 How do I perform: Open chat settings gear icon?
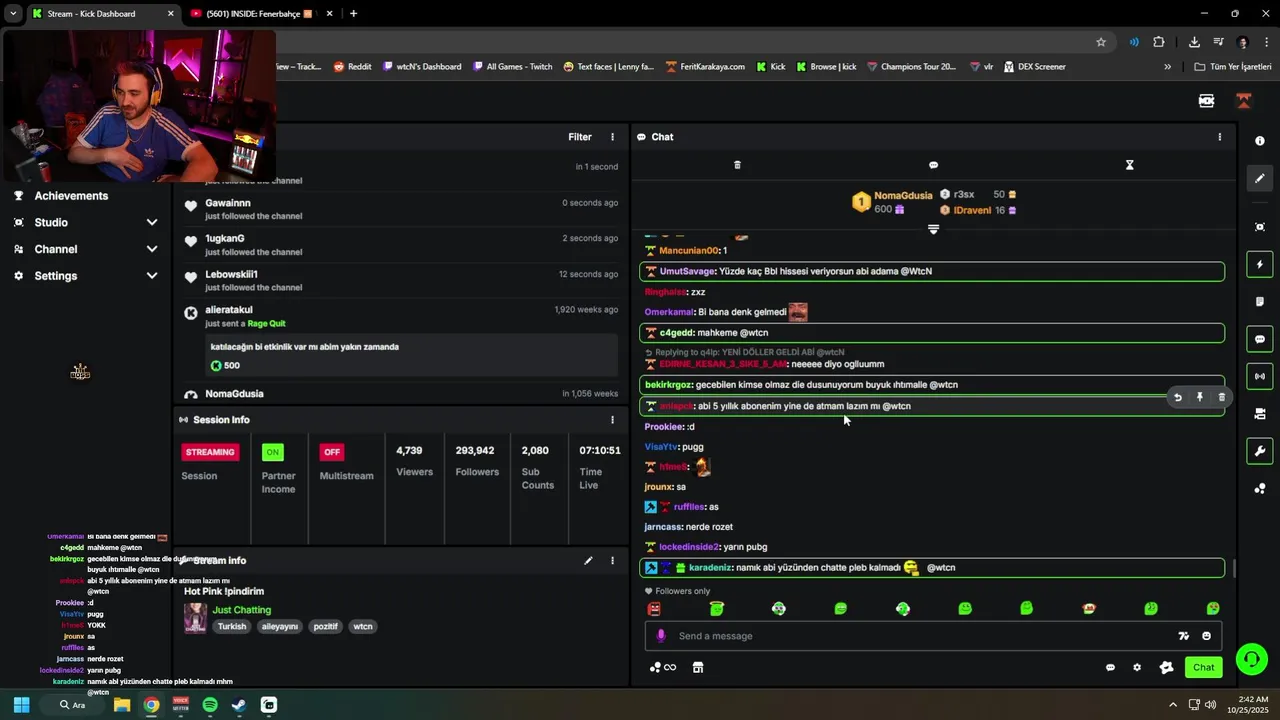coord(1137,668)
